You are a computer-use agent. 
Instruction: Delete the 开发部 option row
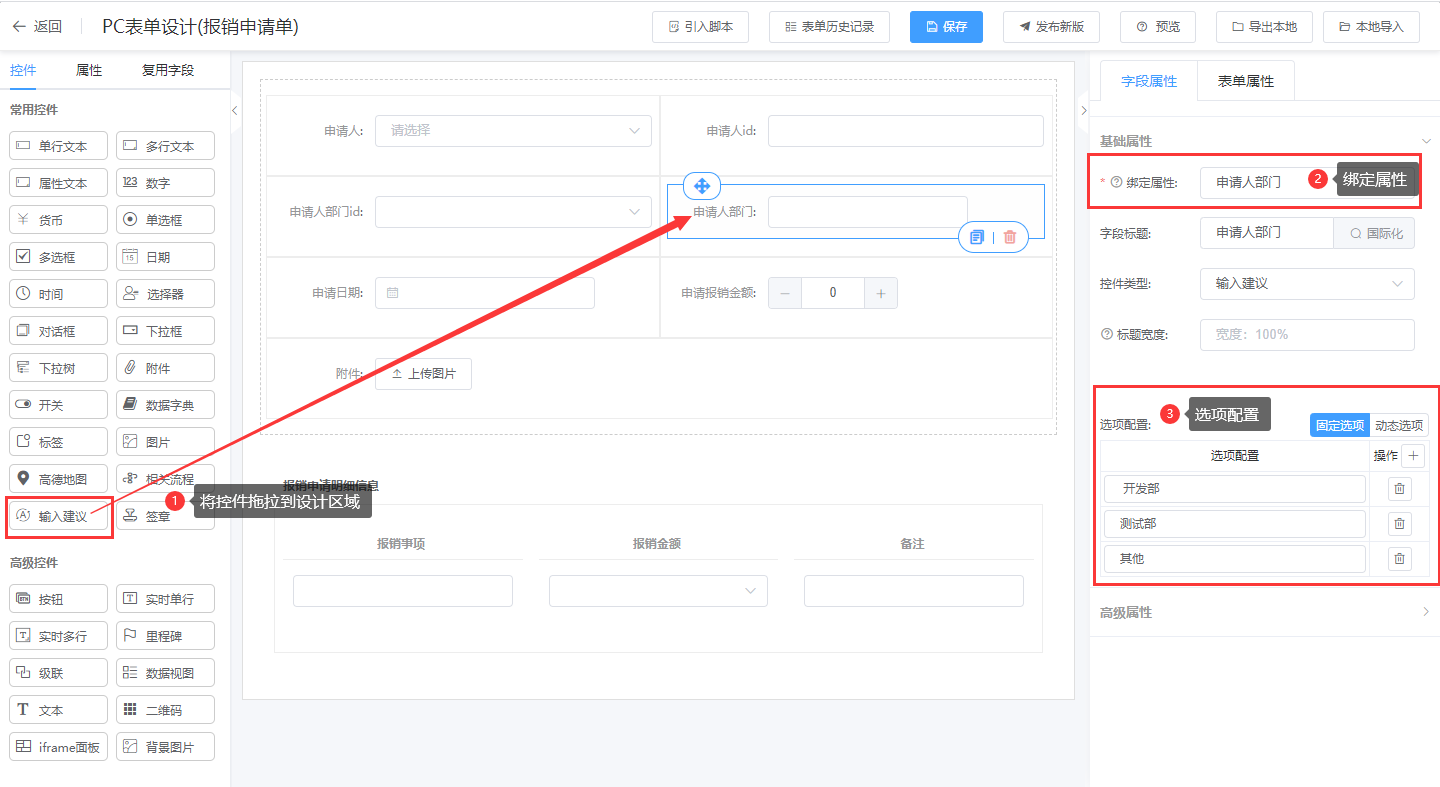click(1400, 489)
